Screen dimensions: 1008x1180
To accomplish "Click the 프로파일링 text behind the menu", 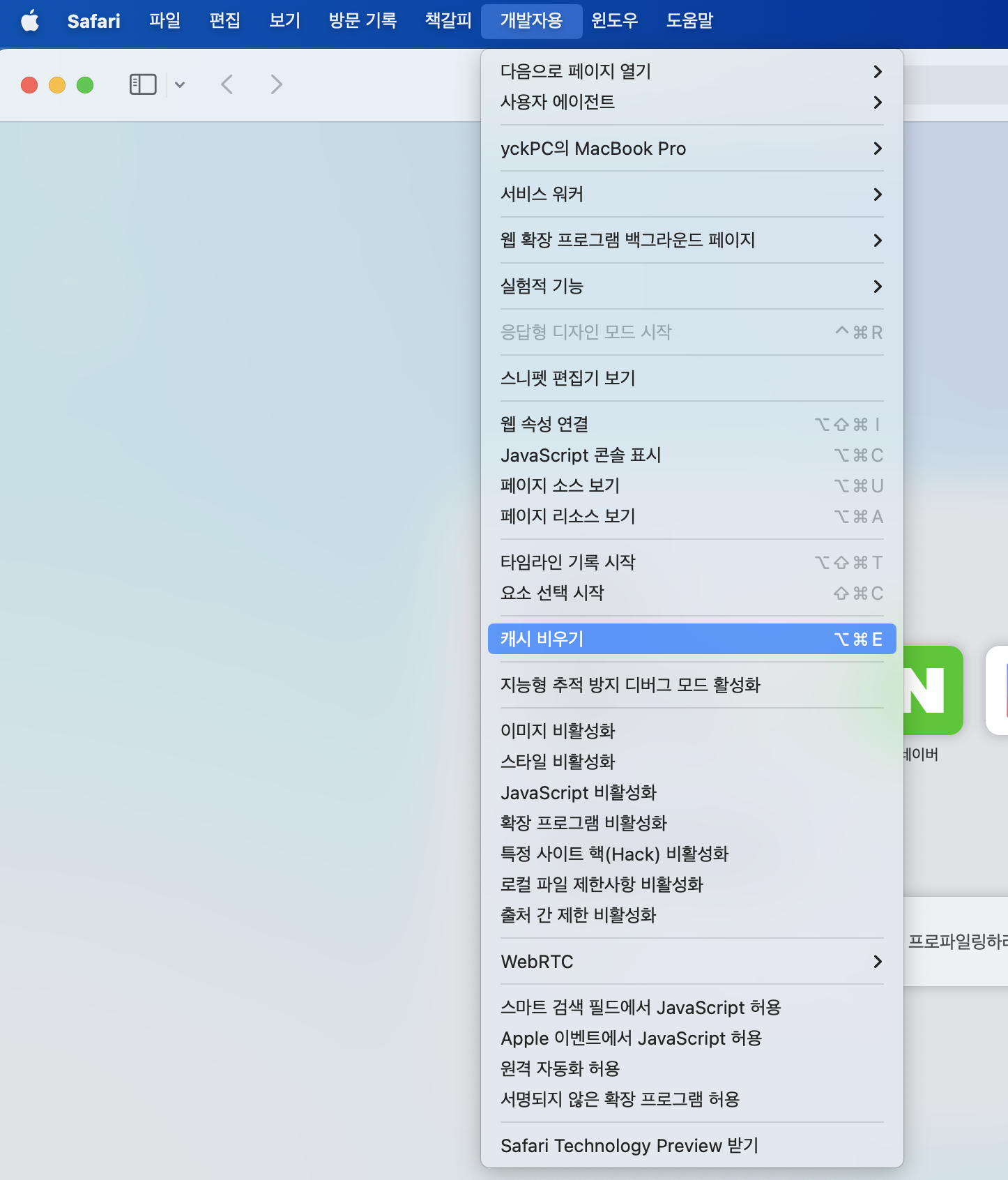I will [x=958, y=941].
